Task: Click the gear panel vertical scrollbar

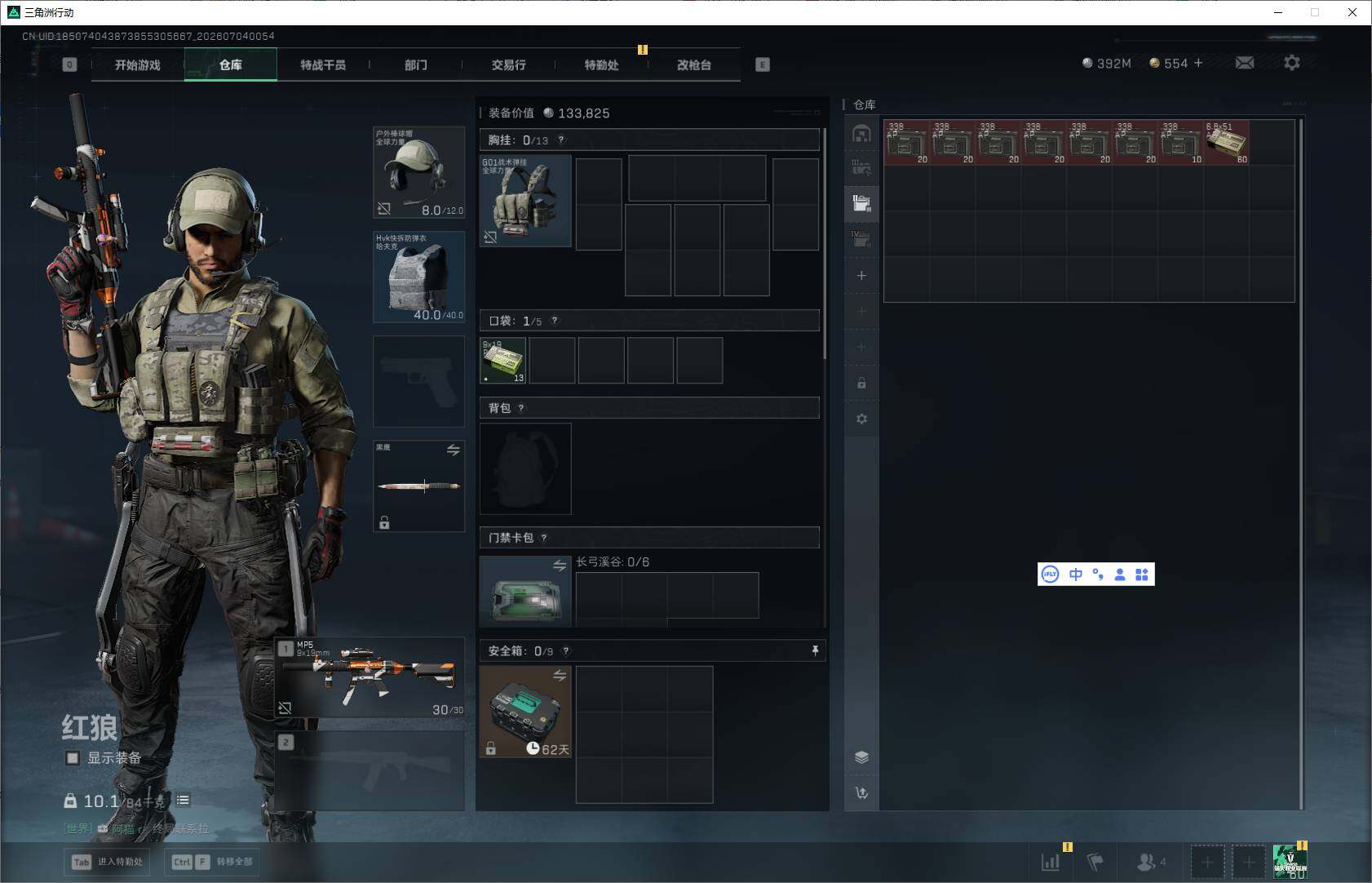Action: pos(825,243)
